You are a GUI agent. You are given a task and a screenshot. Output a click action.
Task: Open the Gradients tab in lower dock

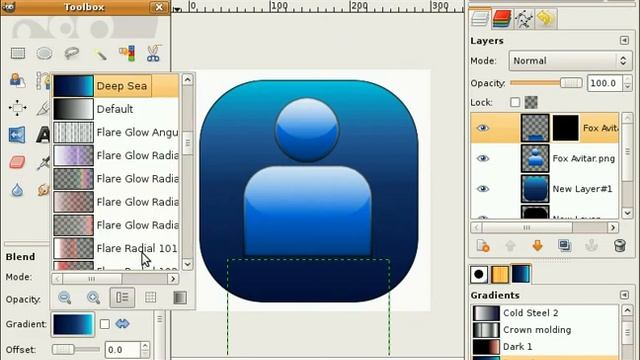click(521, 274)
